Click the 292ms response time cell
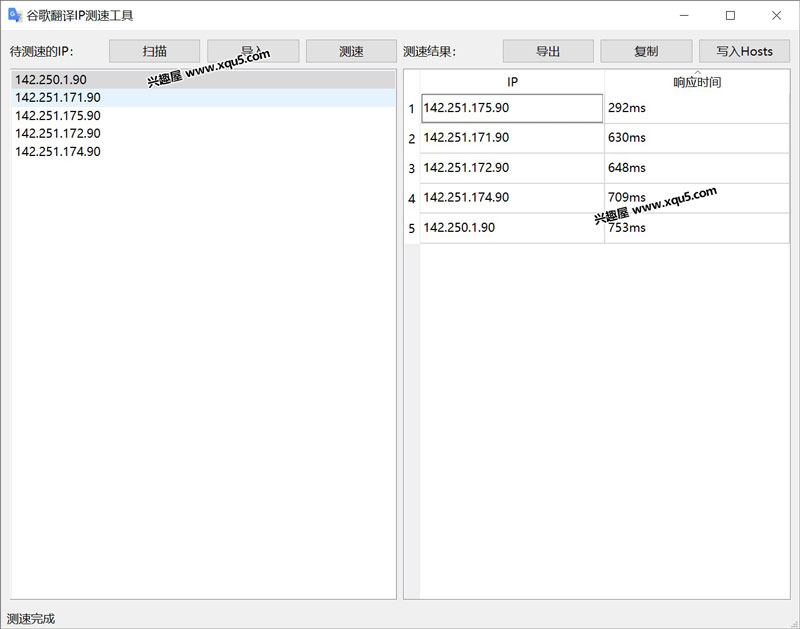 tap(697, 108)
